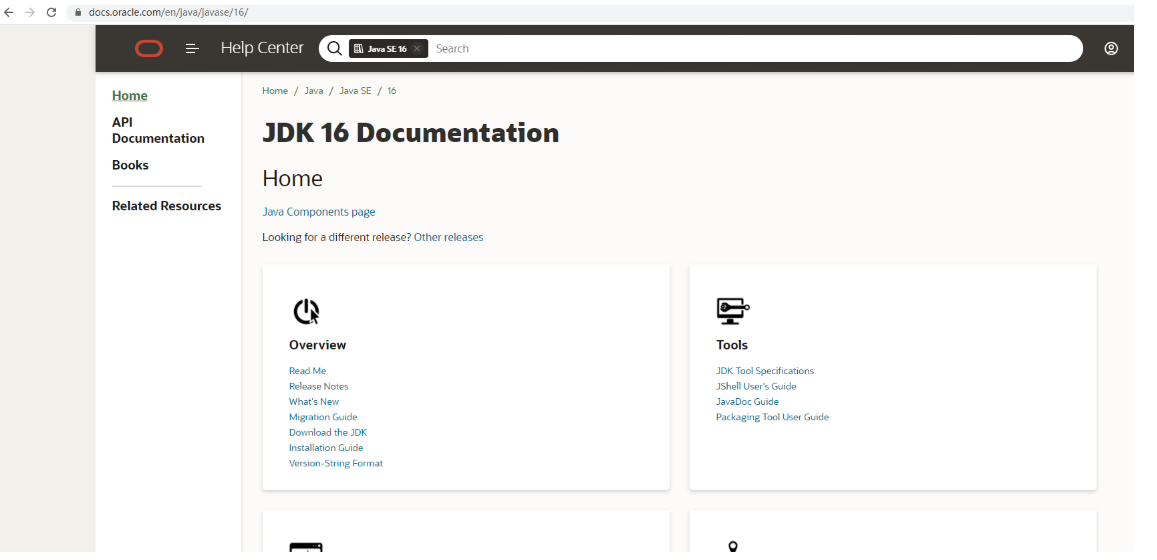Viewport: 1157px width, 560px height.
Task: Go back with browser back arrow
Action: (x=9, y=13)
